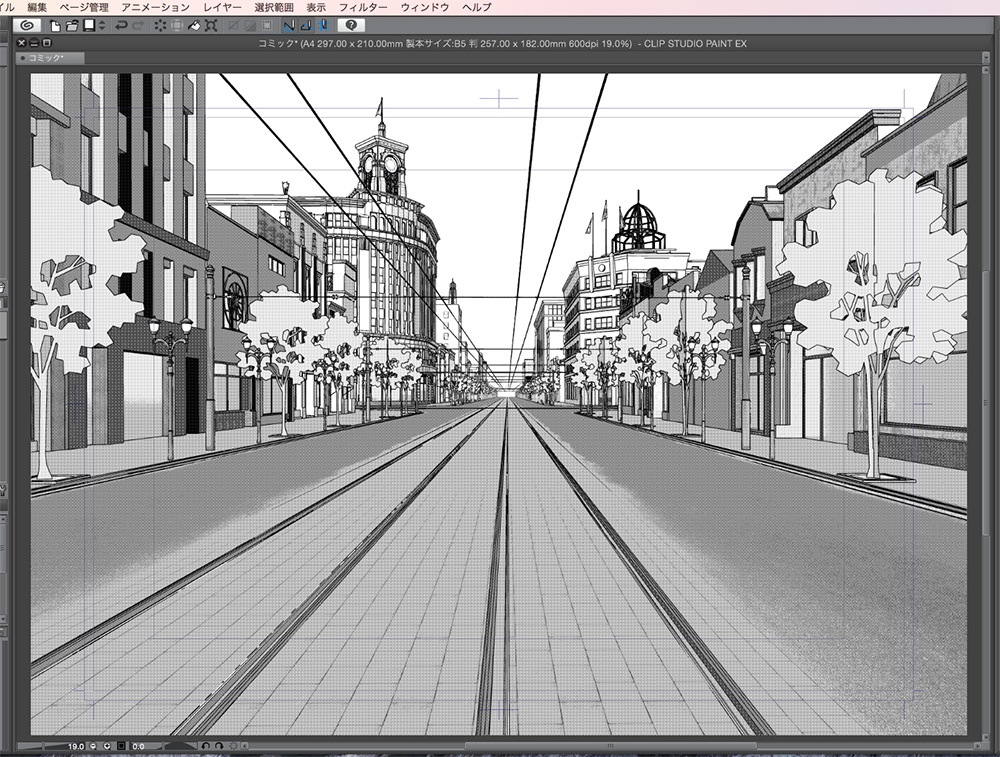The image size is (1000, 757).
Task: Undo the last action
Action: tap(121, 24)
